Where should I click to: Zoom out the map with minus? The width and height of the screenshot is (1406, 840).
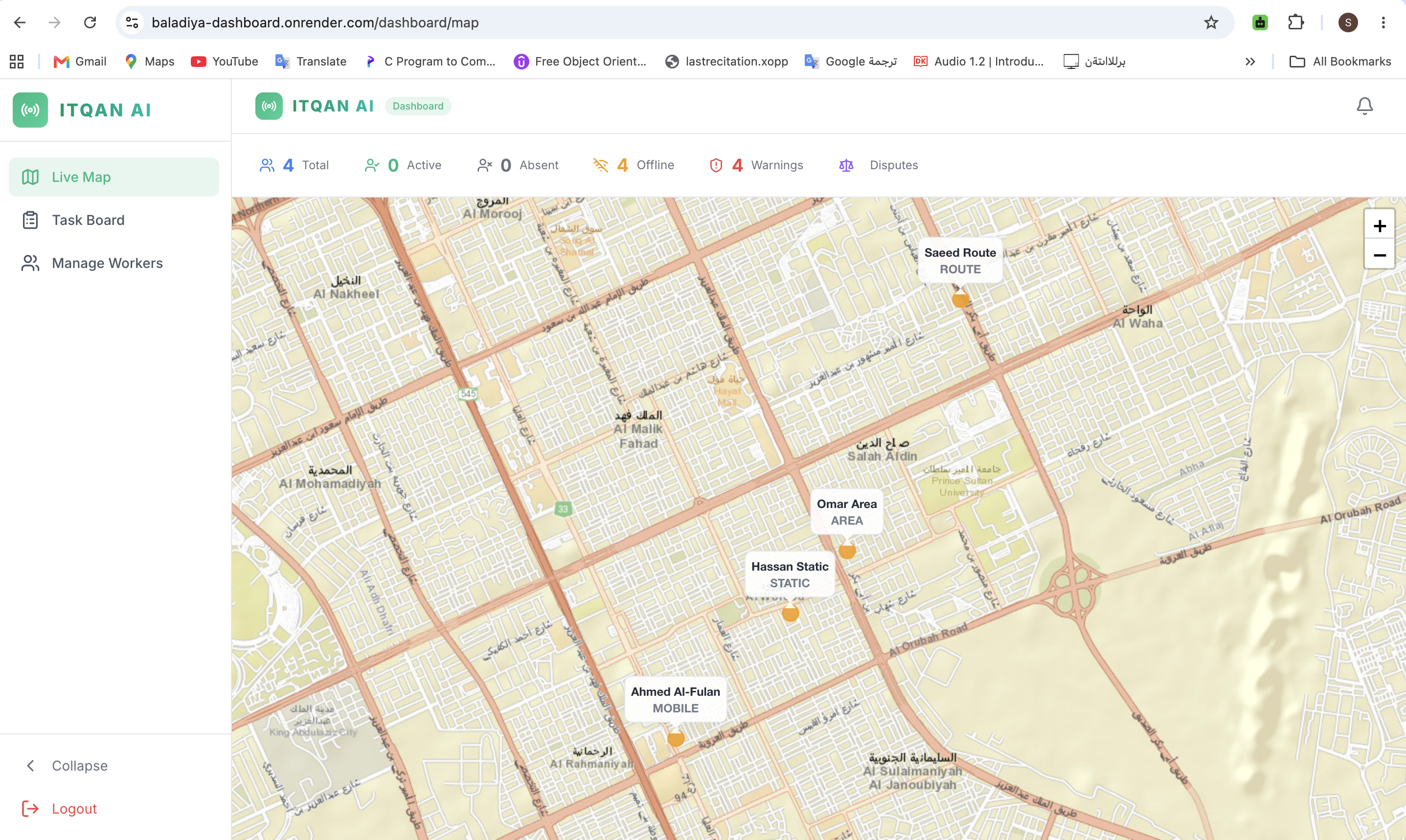tap(1380, 255)
